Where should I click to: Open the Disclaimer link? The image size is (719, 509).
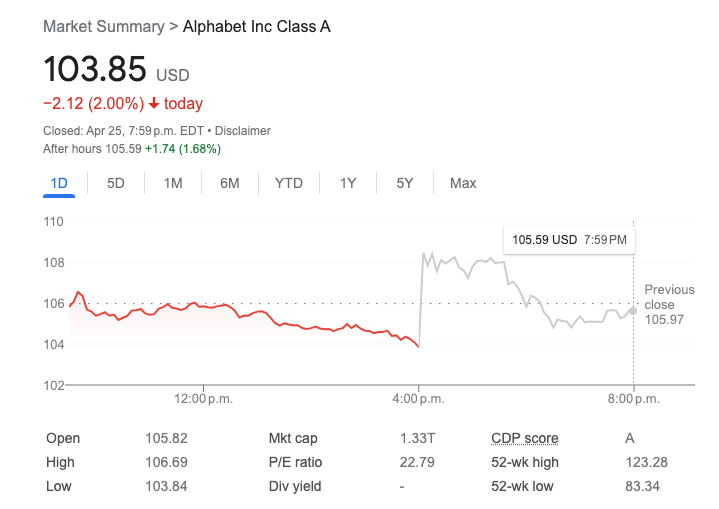243,131
